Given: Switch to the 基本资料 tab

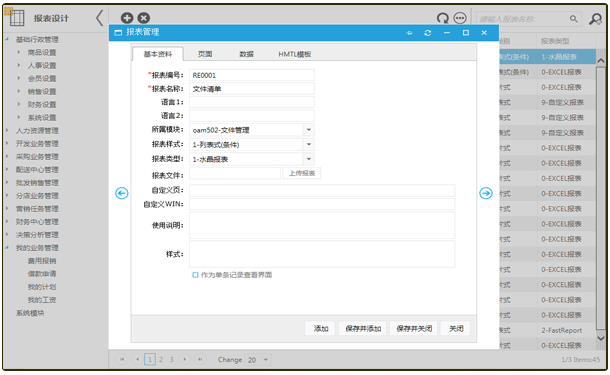Looking at the screenshot, I should 158,54.
